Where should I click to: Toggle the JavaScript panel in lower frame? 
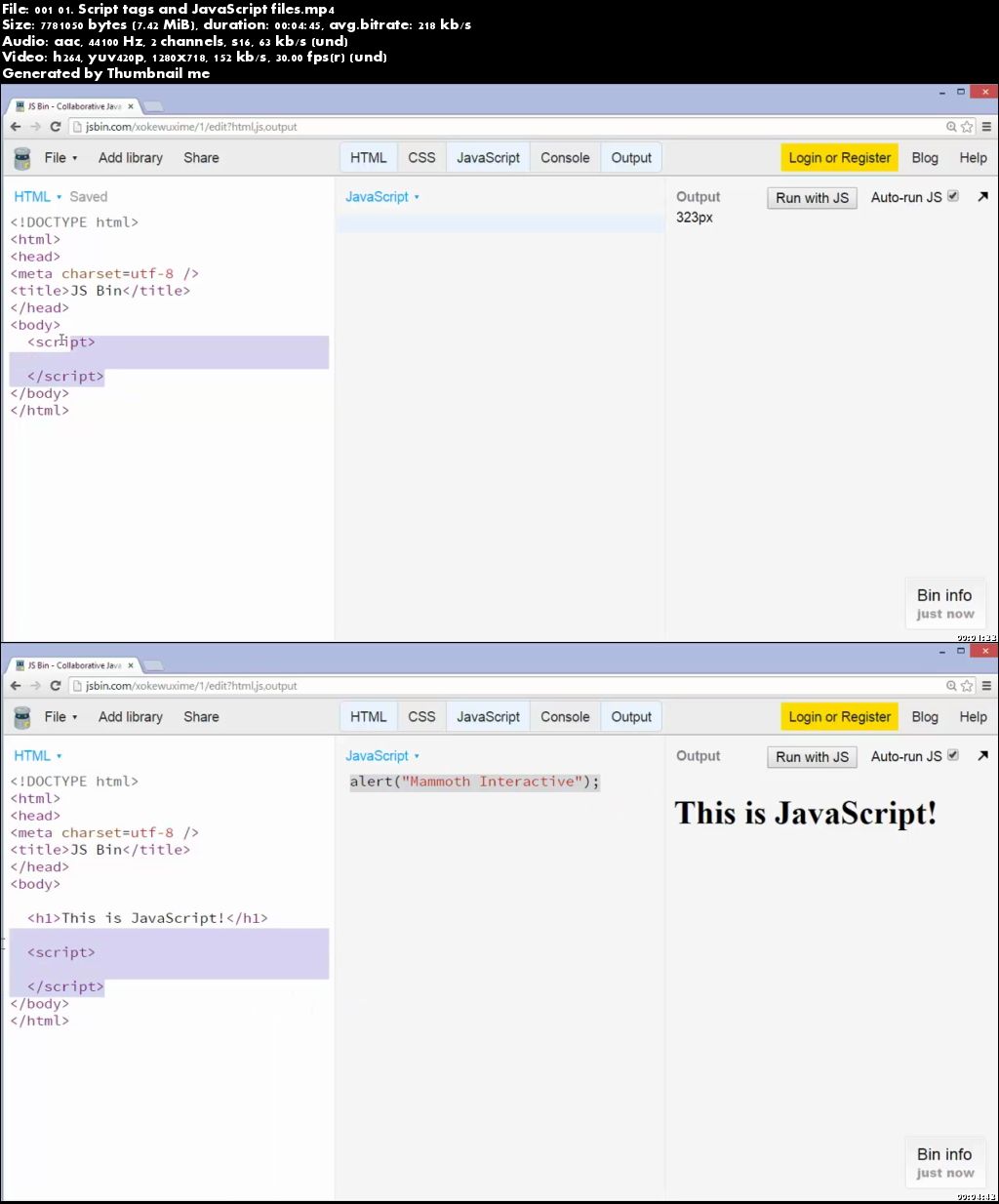[x=488, y=717]
